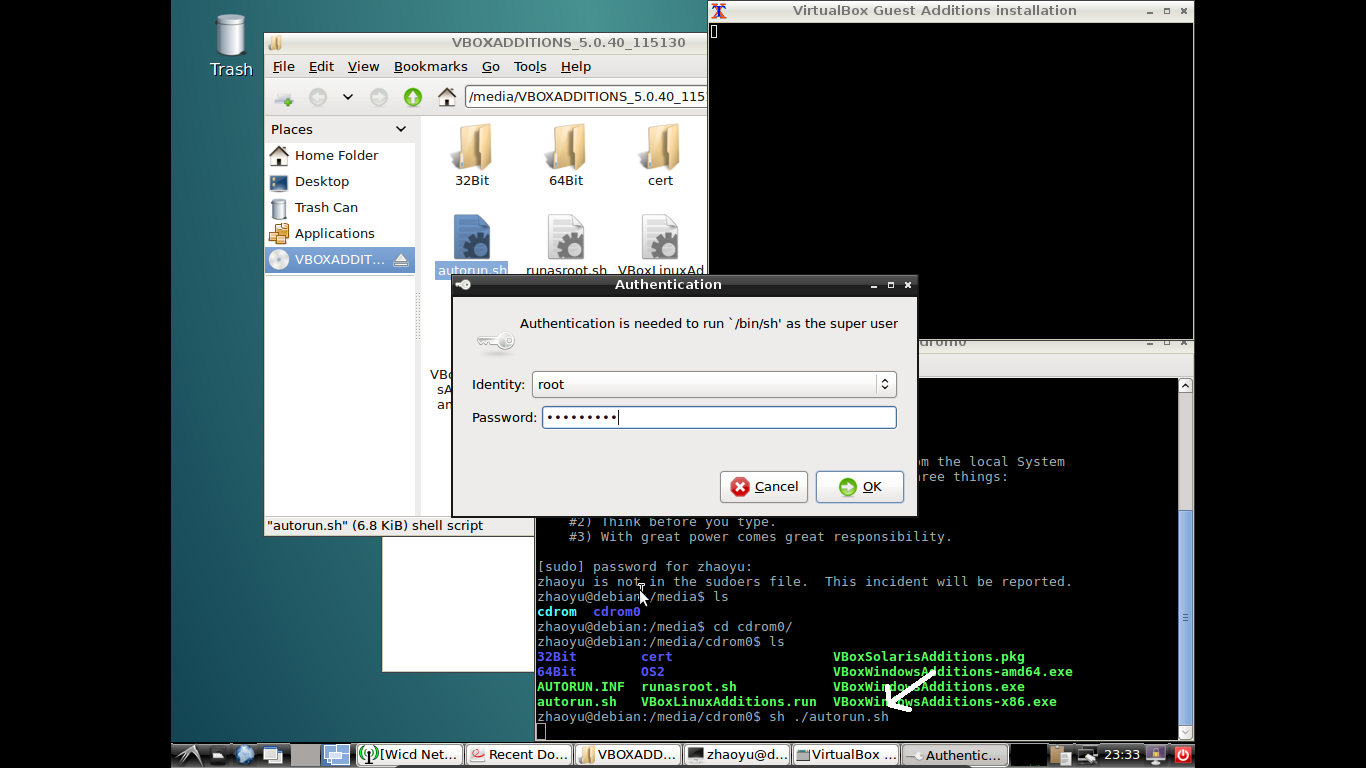1366x768 pixels.
Task: Focus the Password input field
Action: coord(718,418)
